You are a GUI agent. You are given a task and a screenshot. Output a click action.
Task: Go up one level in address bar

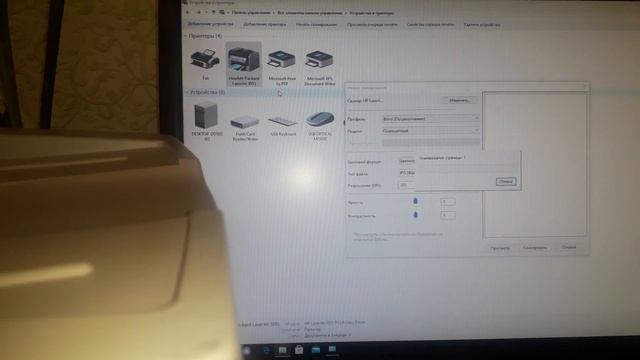213,13
